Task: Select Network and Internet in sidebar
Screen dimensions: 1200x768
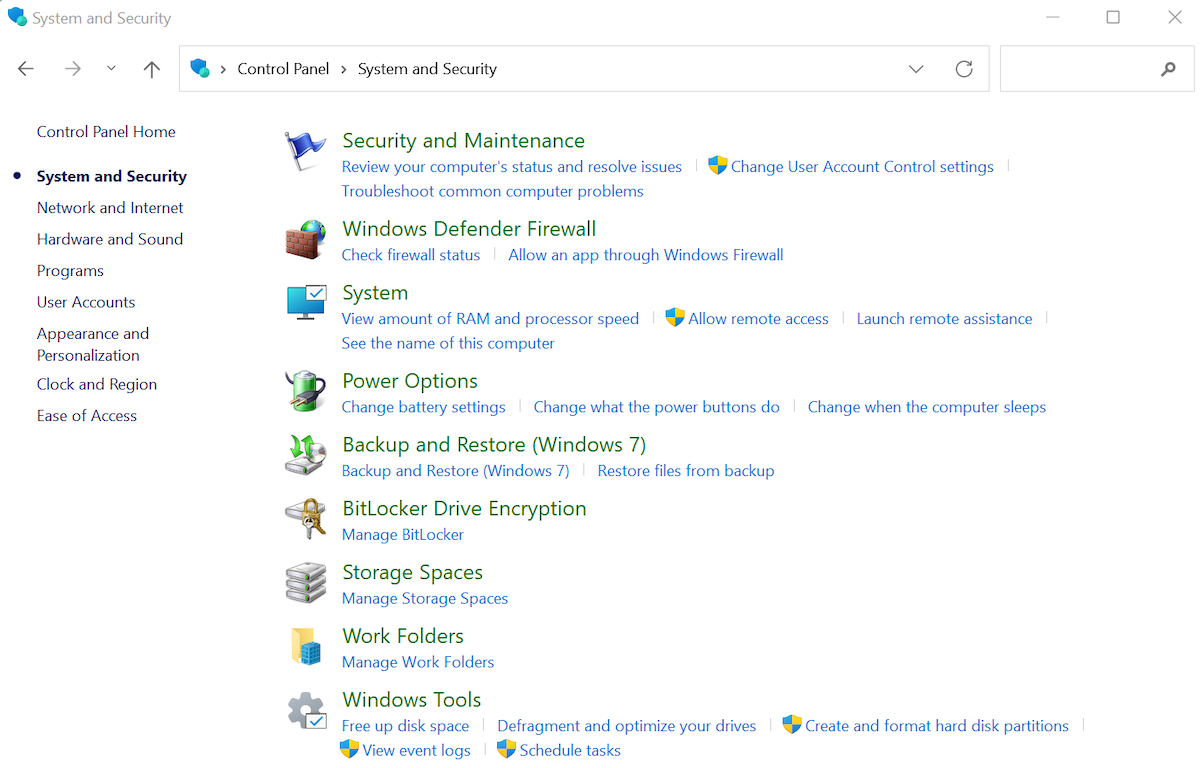Action: tap(109, 207)
